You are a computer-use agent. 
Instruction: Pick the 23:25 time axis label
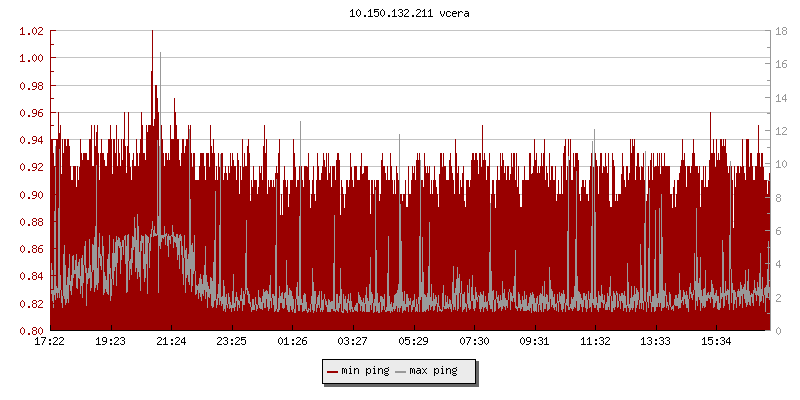pyautogui.click(x=232, y=342)
